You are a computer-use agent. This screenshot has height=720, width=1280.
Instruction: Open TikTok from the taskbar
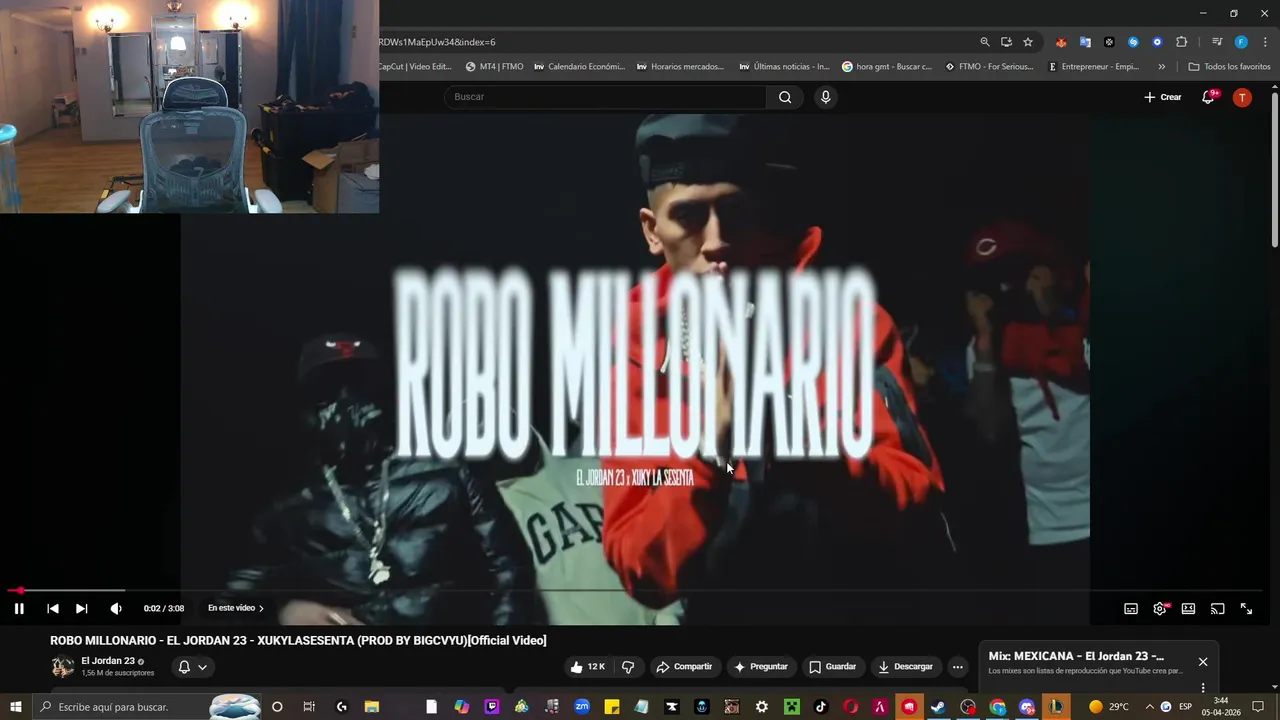point(821,707)
